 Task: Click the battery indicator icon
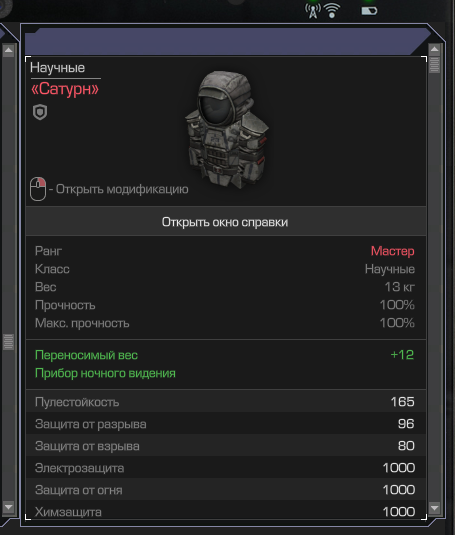(369, 11)
